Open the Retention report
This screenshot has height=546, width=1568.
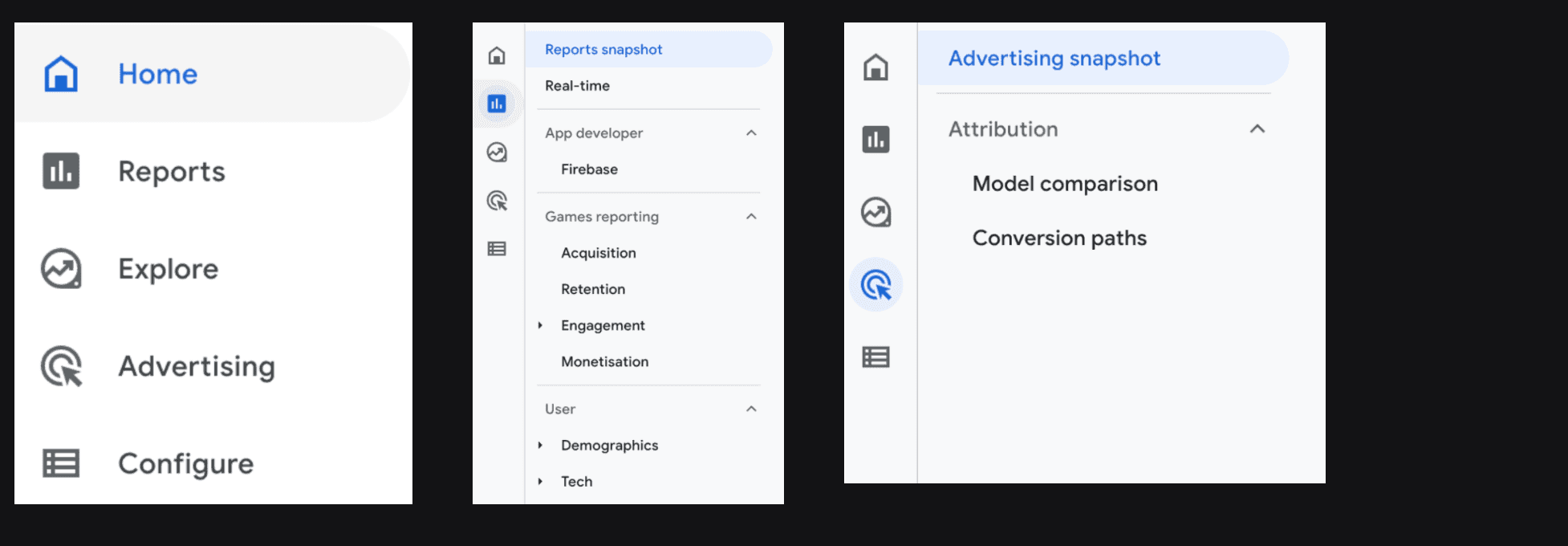tap(593, 289)
